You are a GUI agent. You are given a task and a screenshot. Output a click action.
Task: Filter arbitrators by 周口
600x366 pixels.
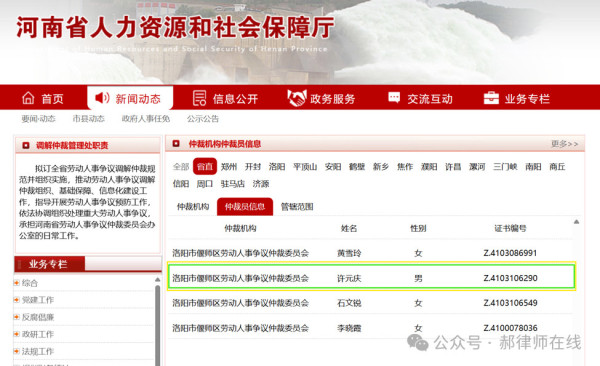[205, 184]
